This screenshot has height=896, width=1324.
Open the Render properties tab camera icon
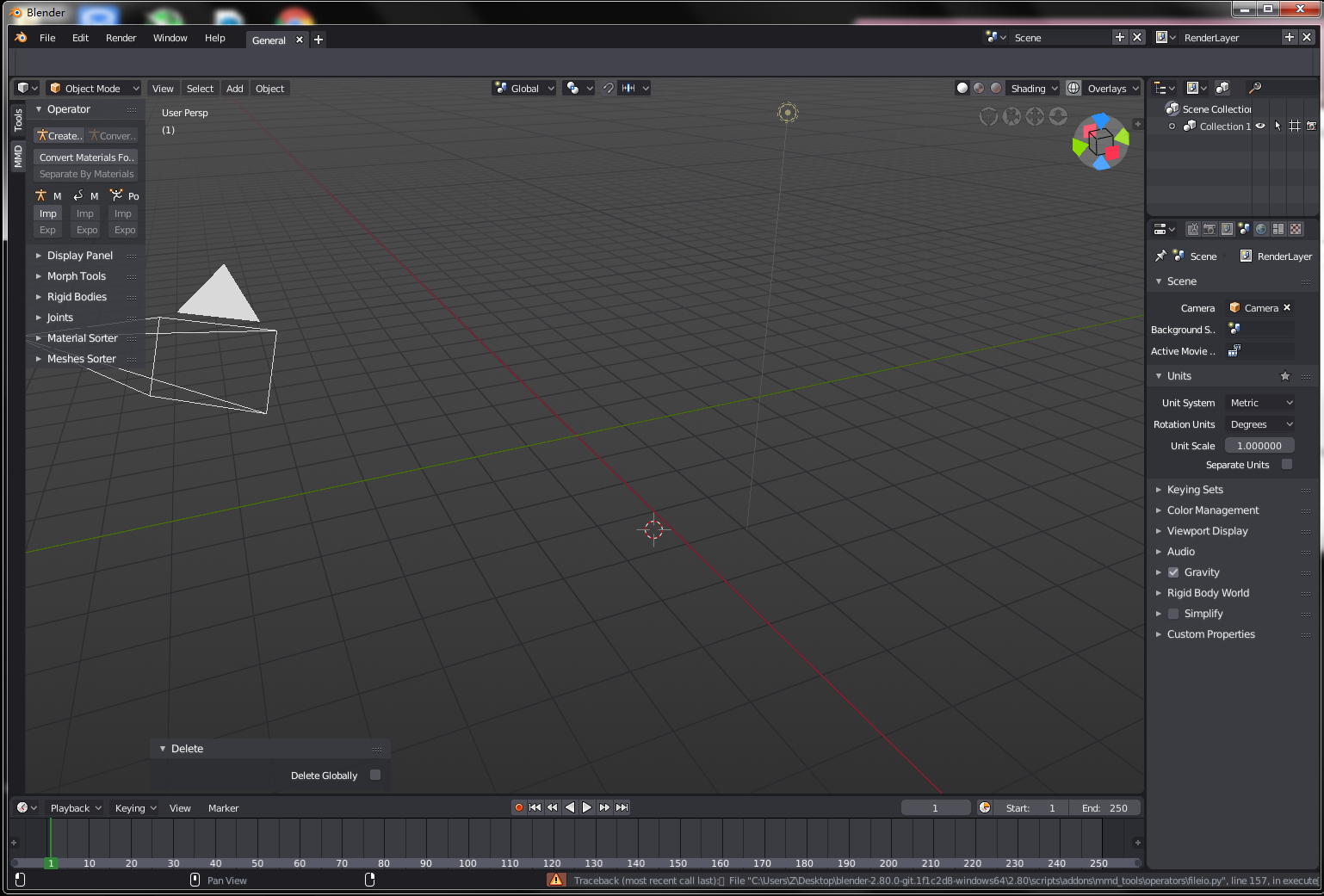(1210, 229)
